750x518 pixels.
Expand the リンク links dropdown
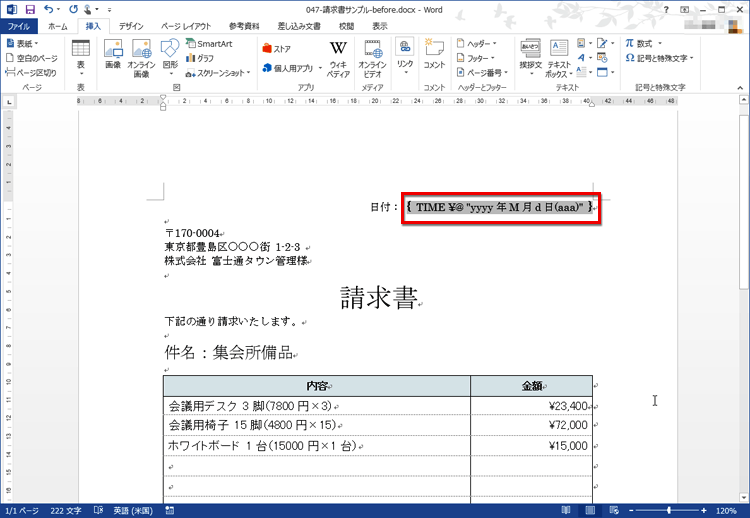[x=405, y=72]
